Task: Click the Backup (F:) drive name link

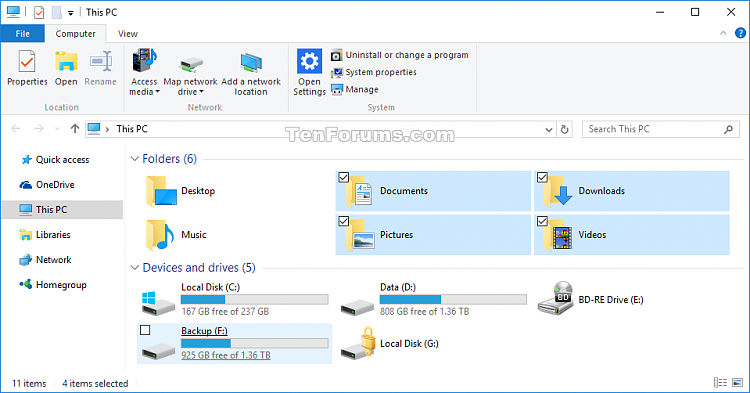Action: pyautogui.click(x=204, y=331)
